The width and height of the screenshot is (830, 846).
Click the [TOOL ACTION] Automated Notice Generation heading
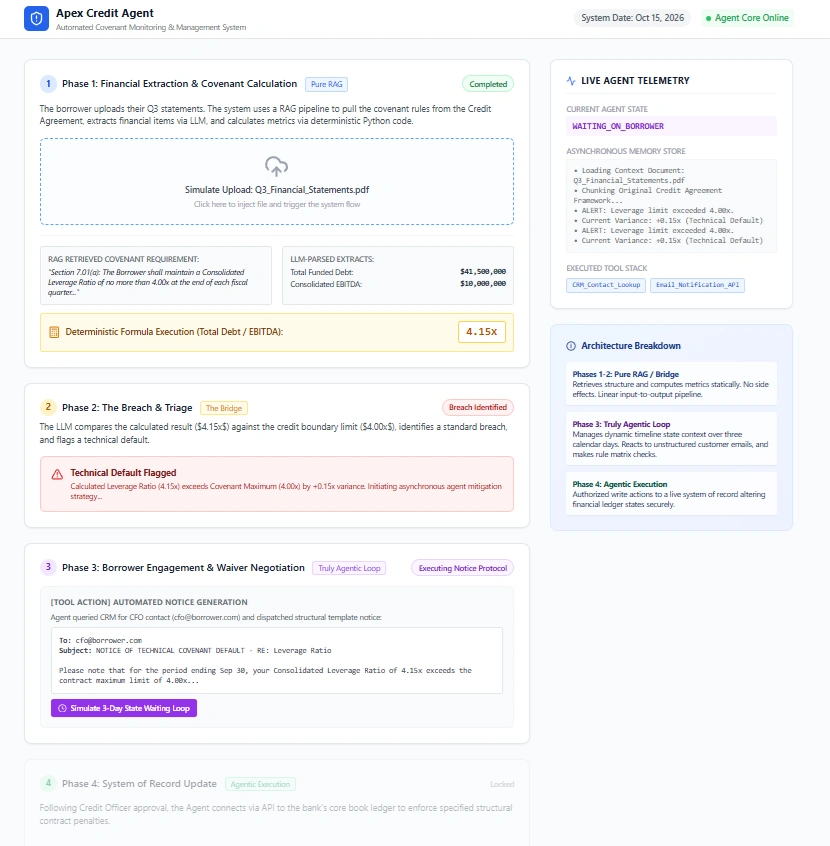click(149, 602)
